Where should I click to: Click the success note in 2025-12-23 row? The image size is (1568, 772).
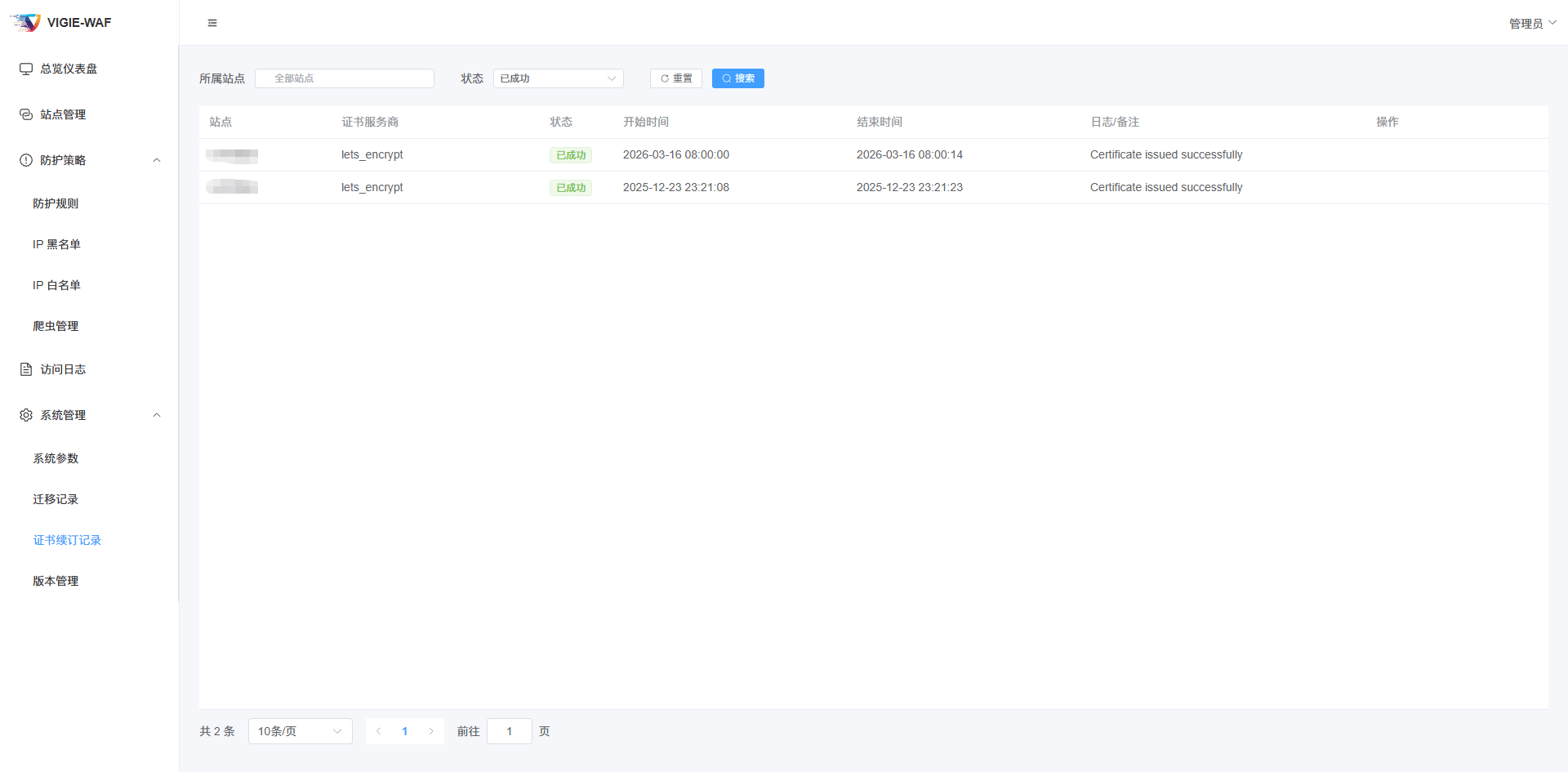1166,187
